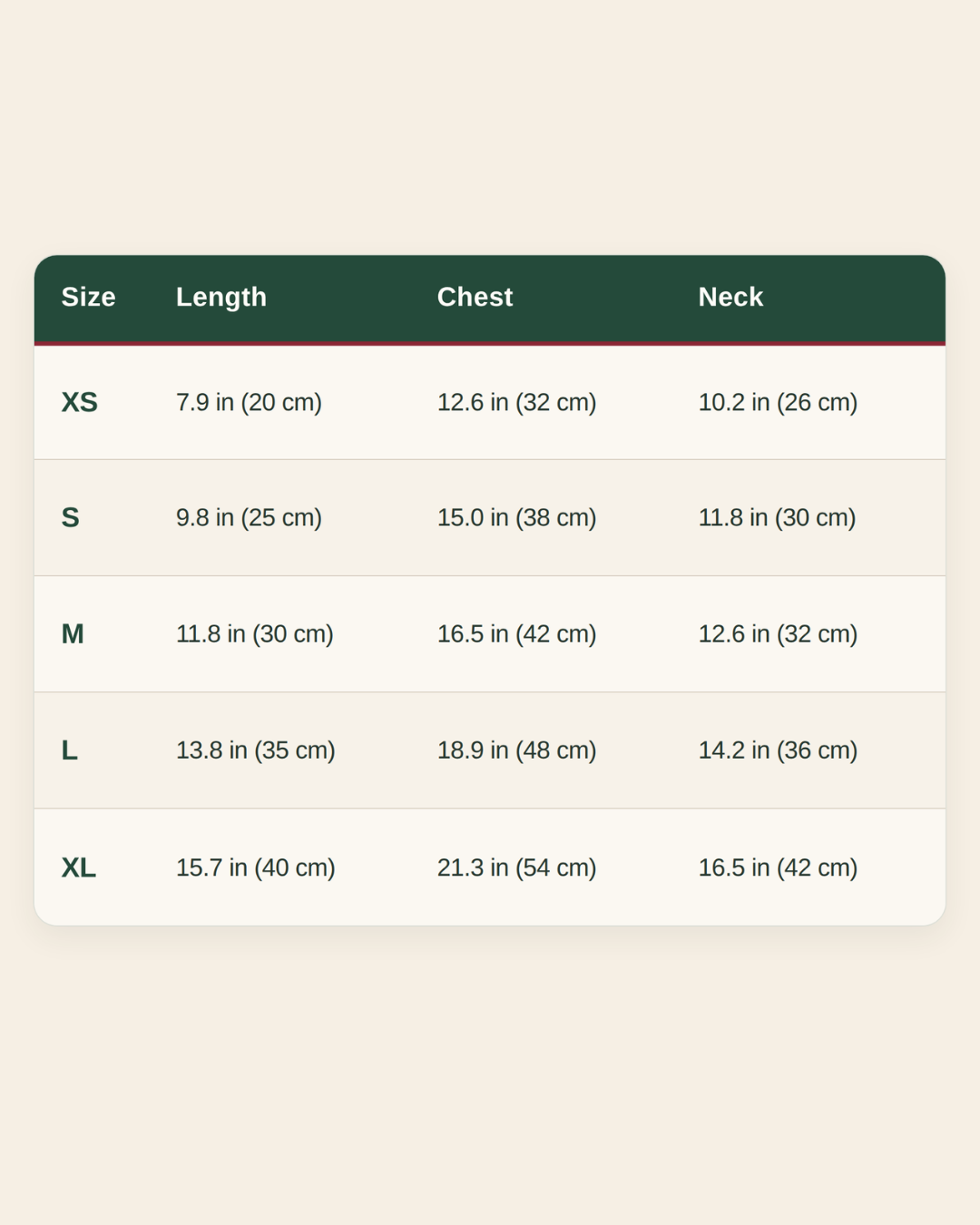Select the XL neck value "16.5 in (42 cm)"
The width and height of the screenshot is (980, 1225).
click(778, 867)
